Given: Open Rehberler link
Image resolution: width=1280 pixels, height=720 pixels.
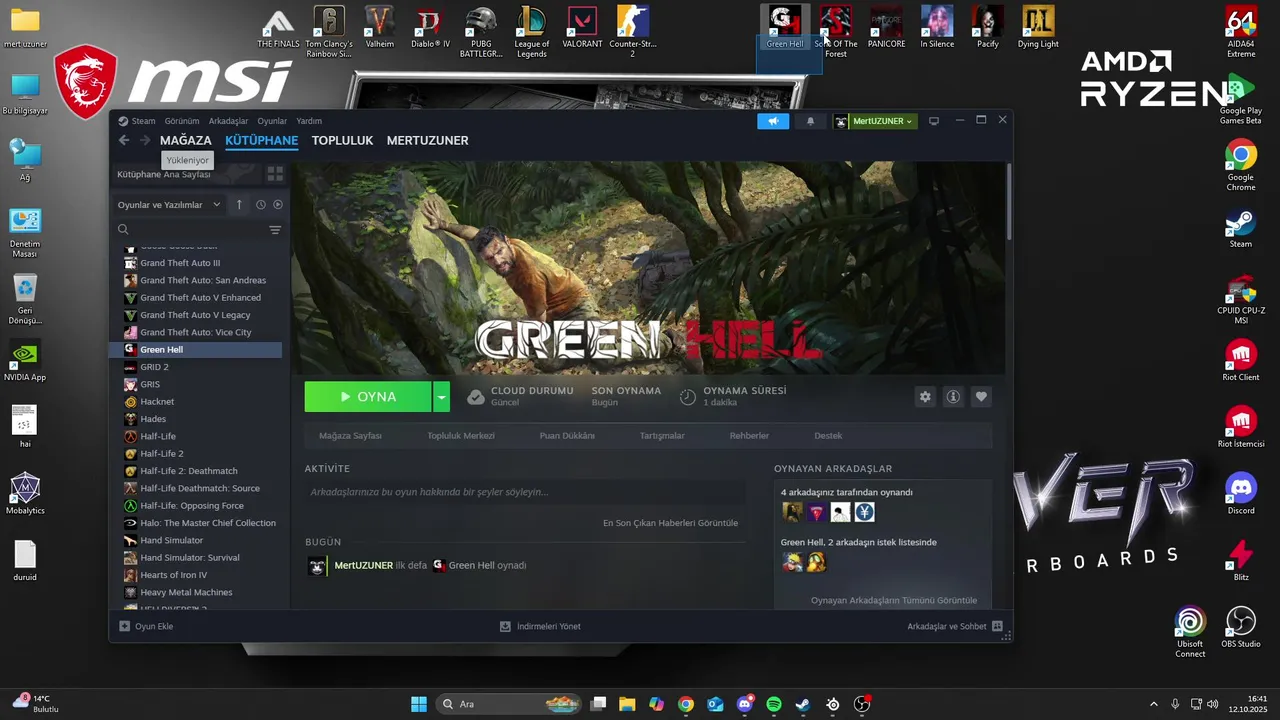Looking at the screenshot, I should [749, 436].
